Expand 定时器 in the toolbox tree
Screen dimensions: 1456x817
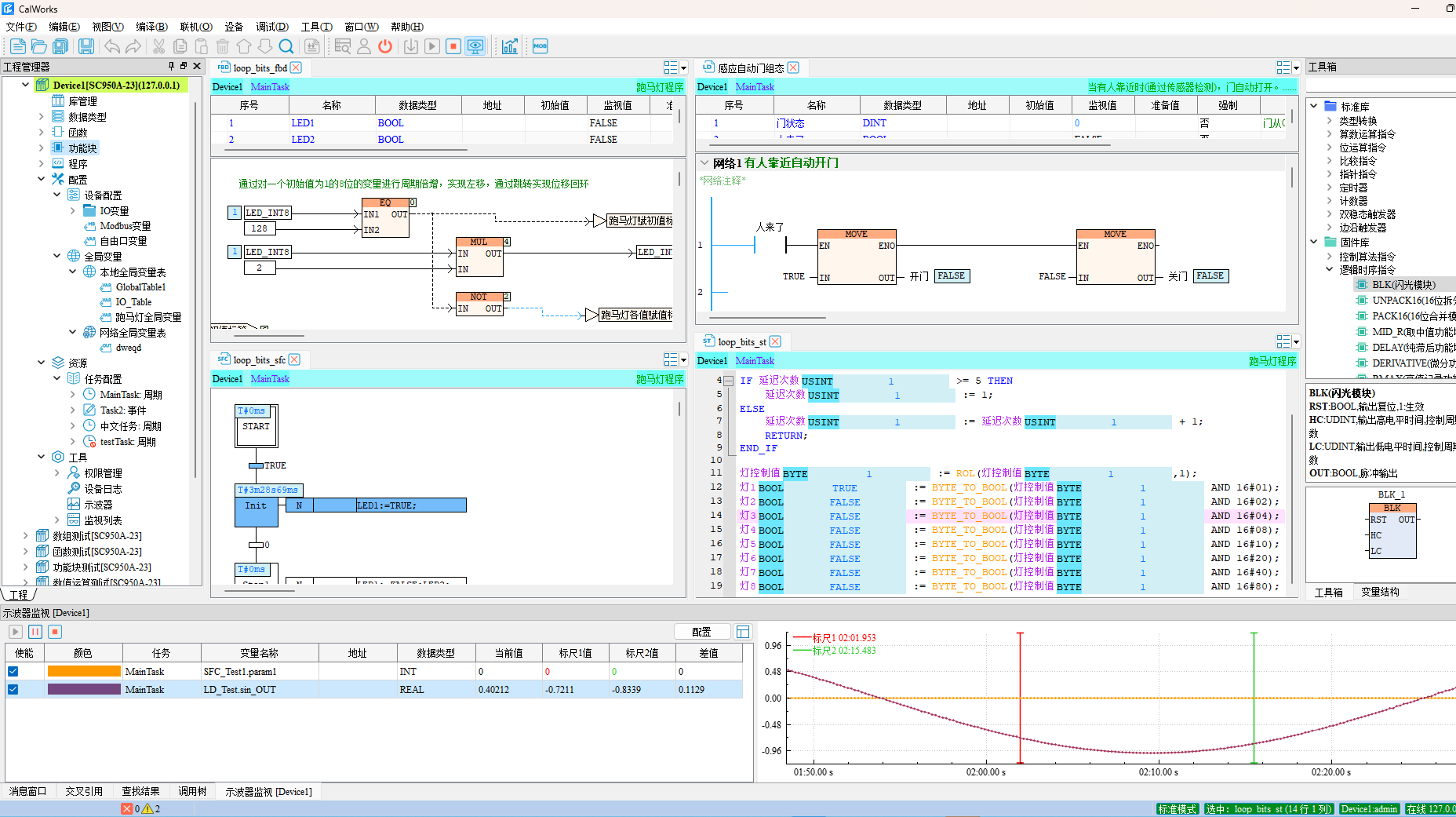coord(1329,188)
